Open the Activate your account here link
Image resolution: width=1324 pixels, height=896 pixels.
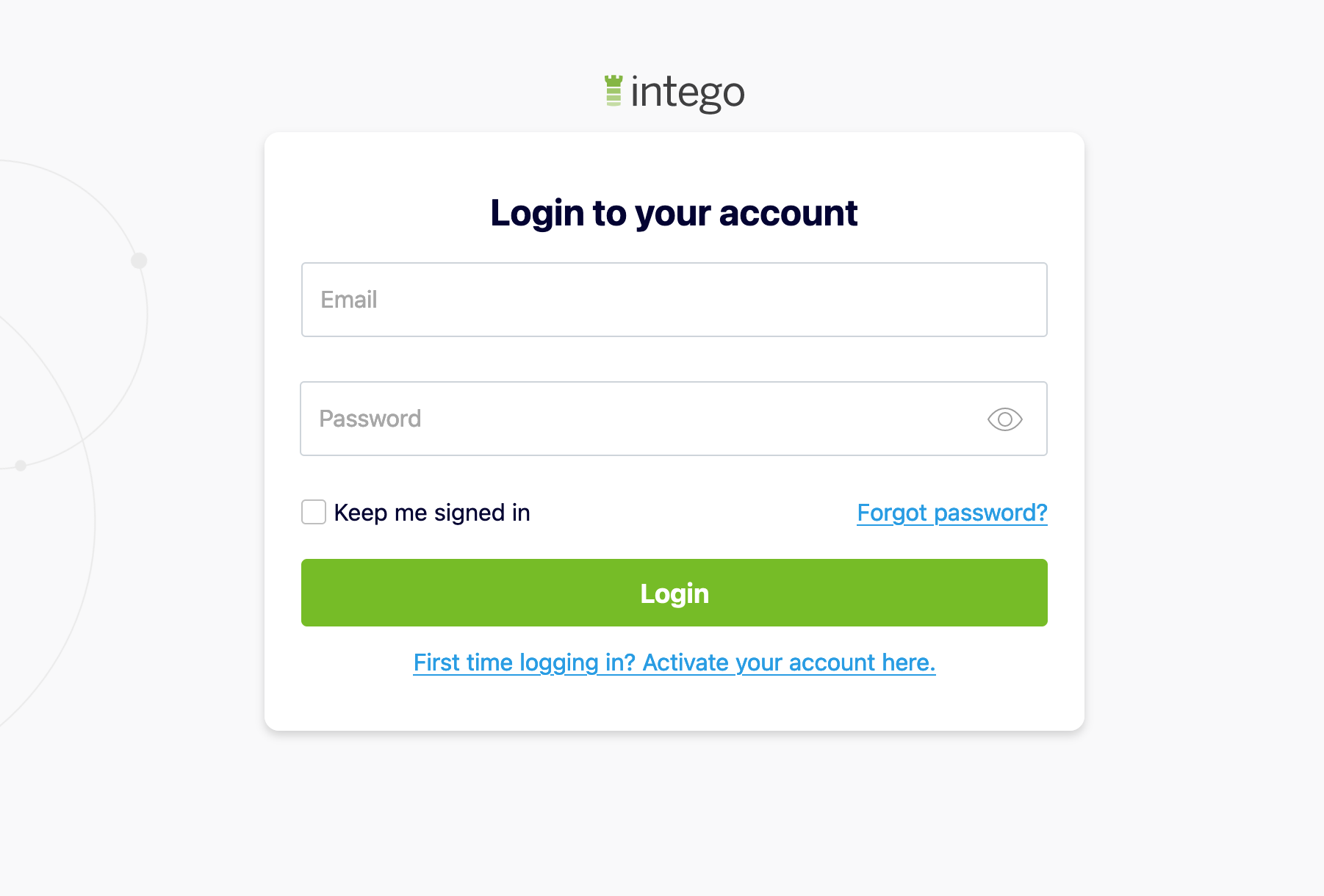[788, 662]
